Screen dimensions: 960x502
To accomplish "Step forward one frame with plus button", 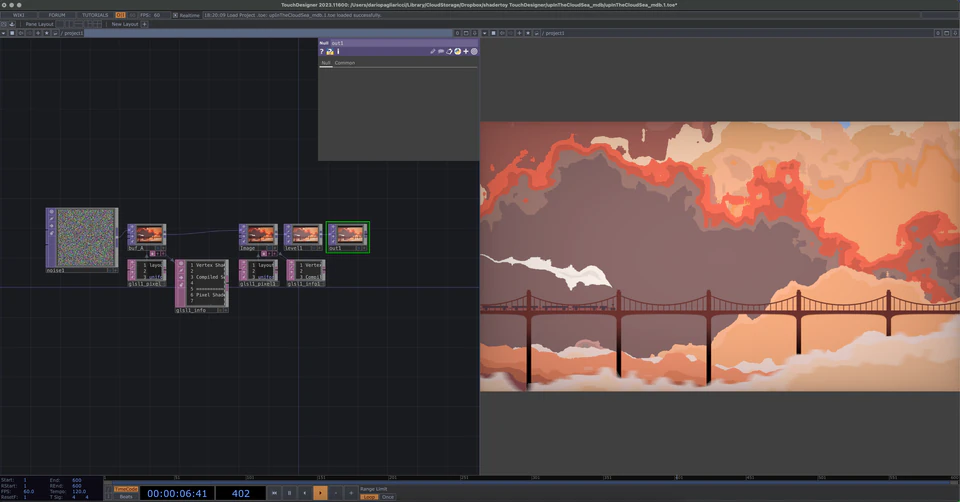I will click(x=351, y=493).
